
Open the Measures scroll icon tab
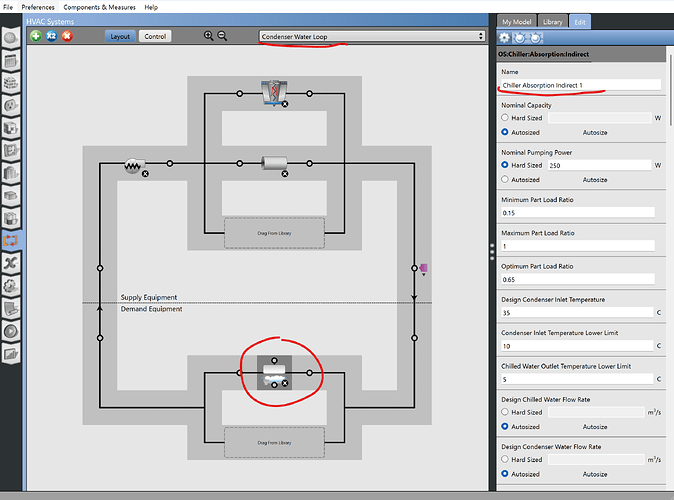click(11, 308)
